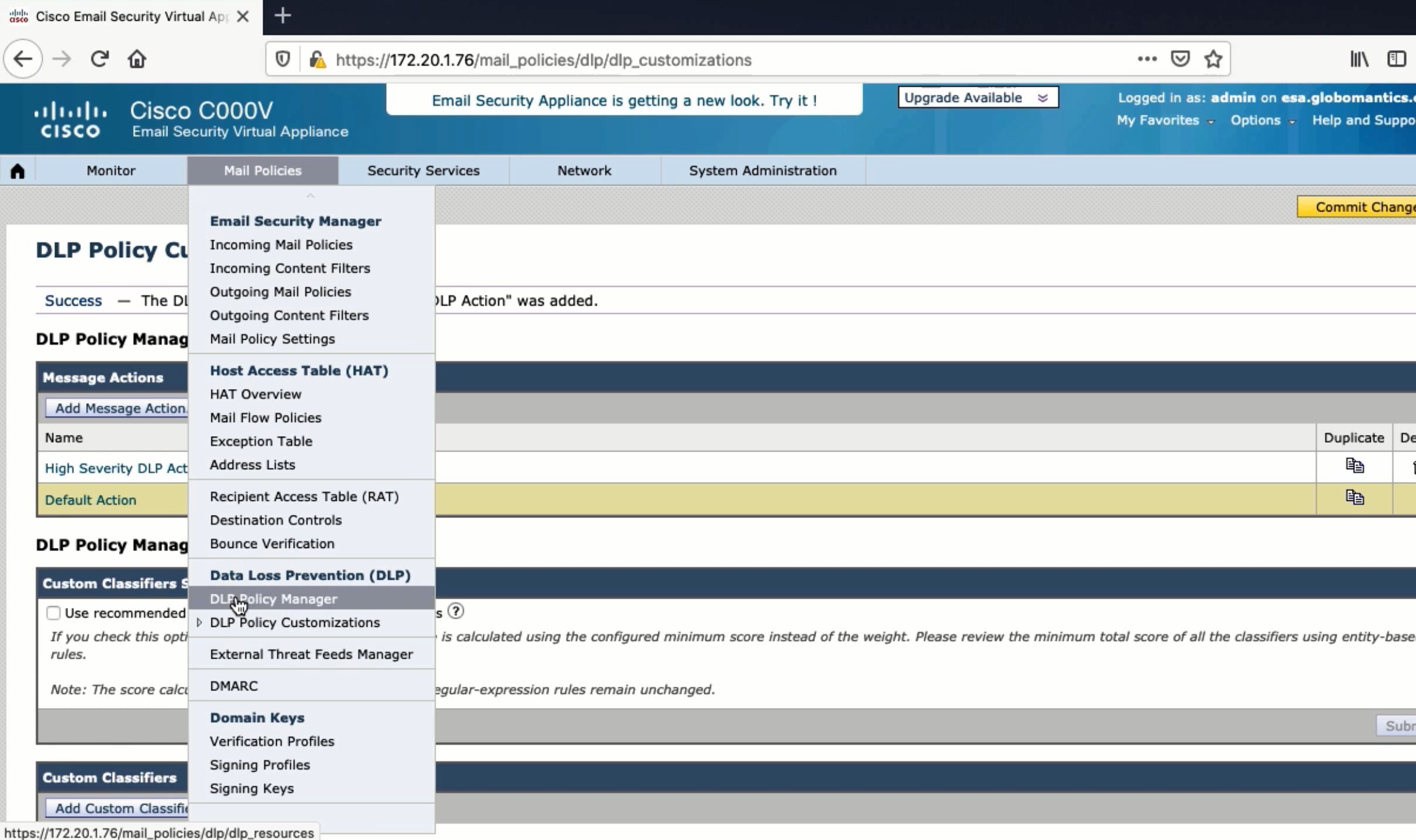Select Incoming Mail Policies

point(281,244)
